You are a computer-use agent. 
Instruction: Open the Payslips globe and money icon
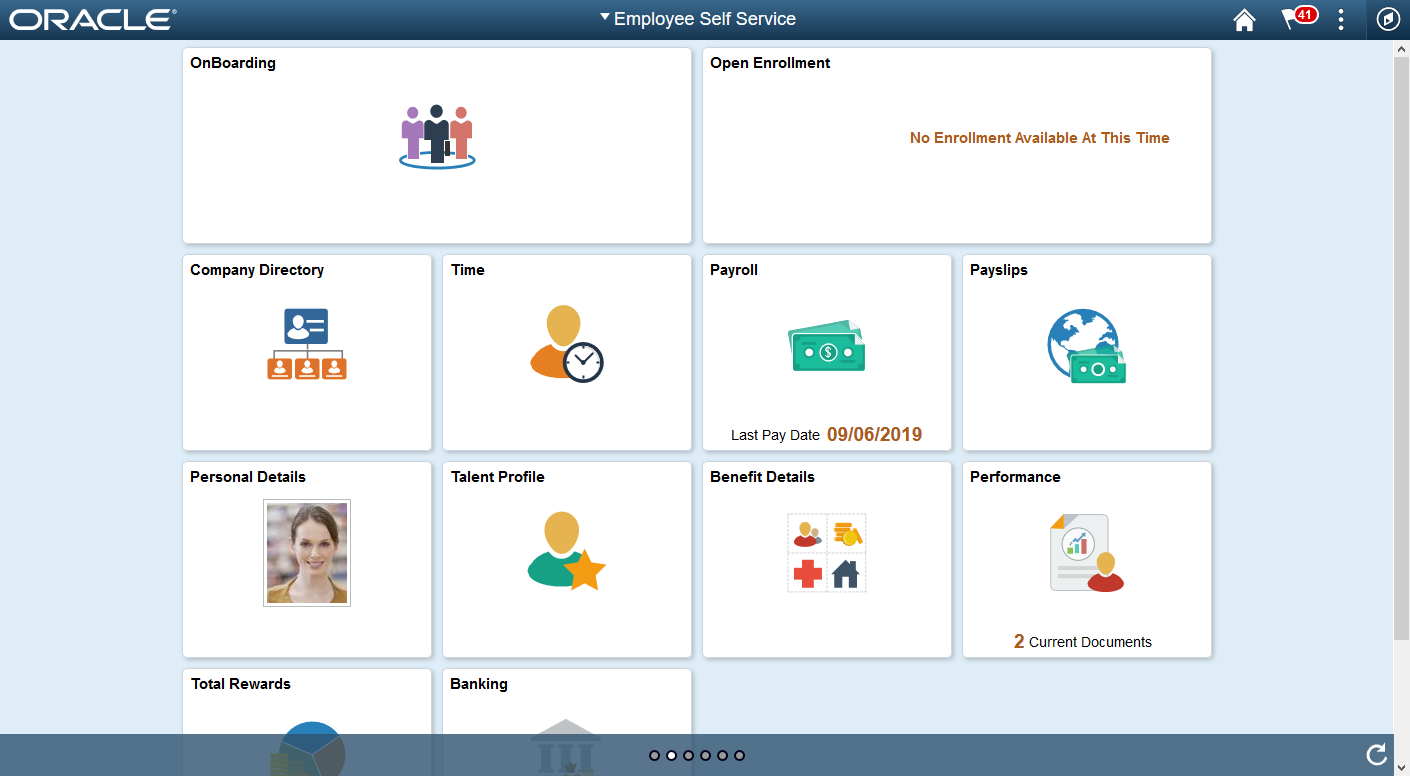pyautogui.click(x=1087, y=346)
